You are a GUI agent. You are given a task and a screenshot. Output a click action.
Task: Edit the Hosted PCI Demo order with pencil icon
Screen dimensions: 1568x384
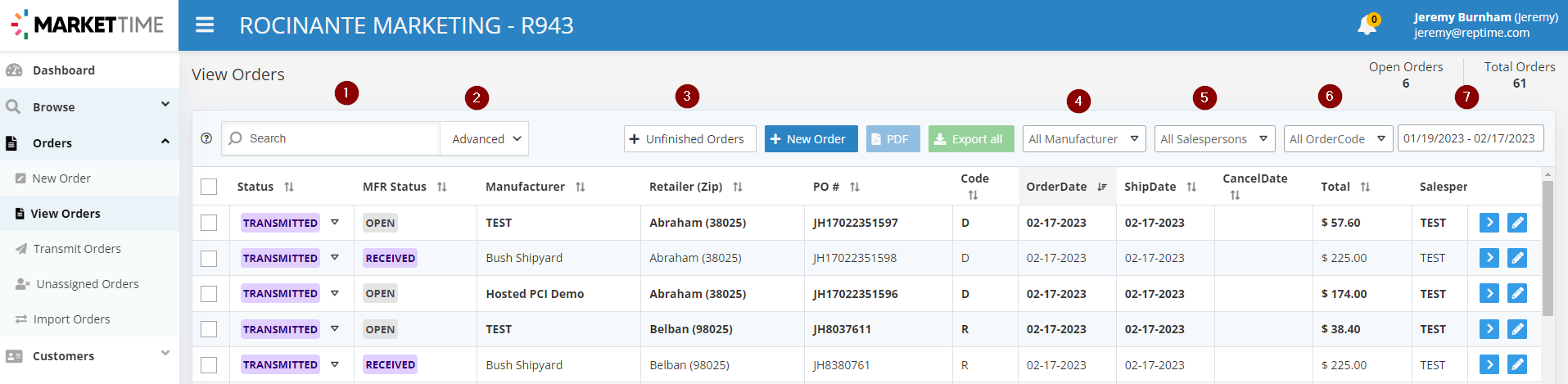1517,293
